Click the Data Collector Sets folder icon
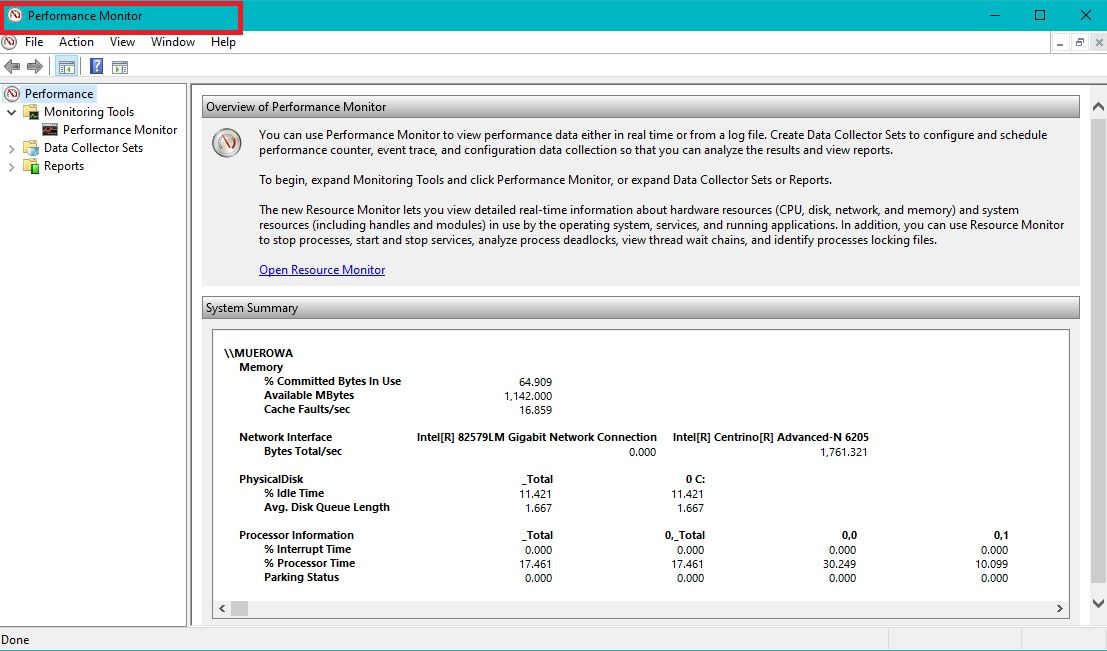 [x=31, y=147]
